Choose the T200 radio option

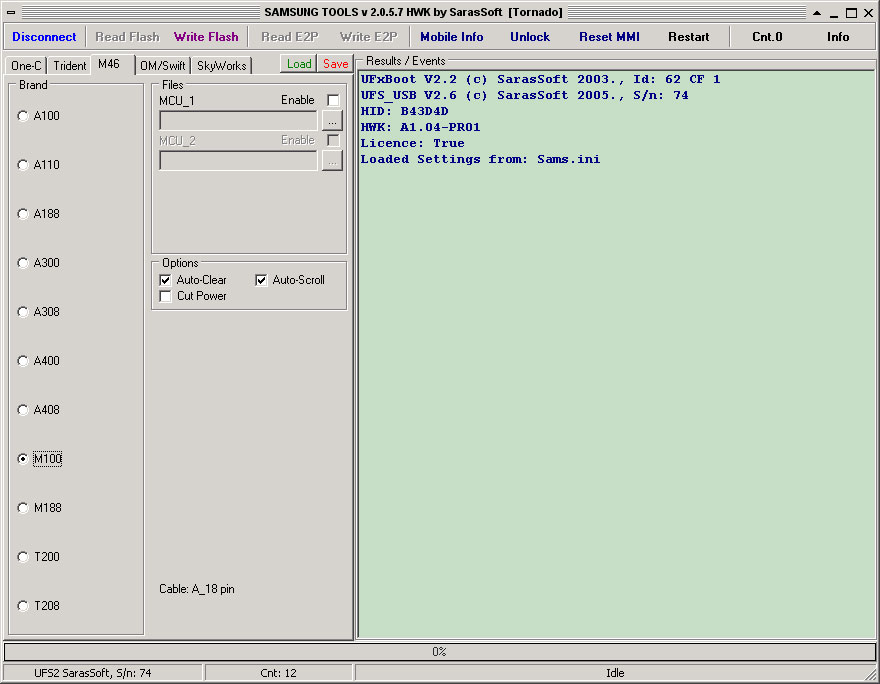click(39, 557)
